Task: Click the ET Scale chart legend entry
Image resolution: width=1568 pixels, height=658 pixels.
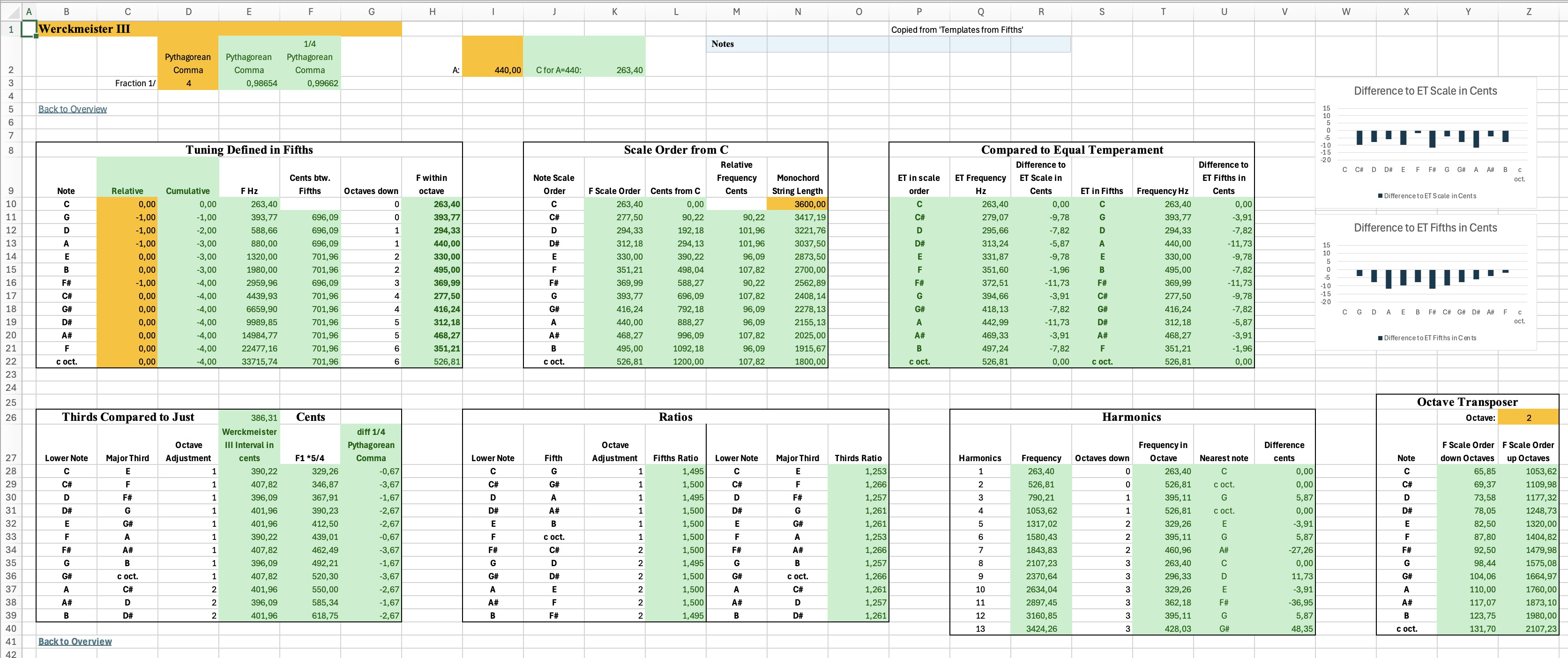Action: click(x=1427, y=196)
